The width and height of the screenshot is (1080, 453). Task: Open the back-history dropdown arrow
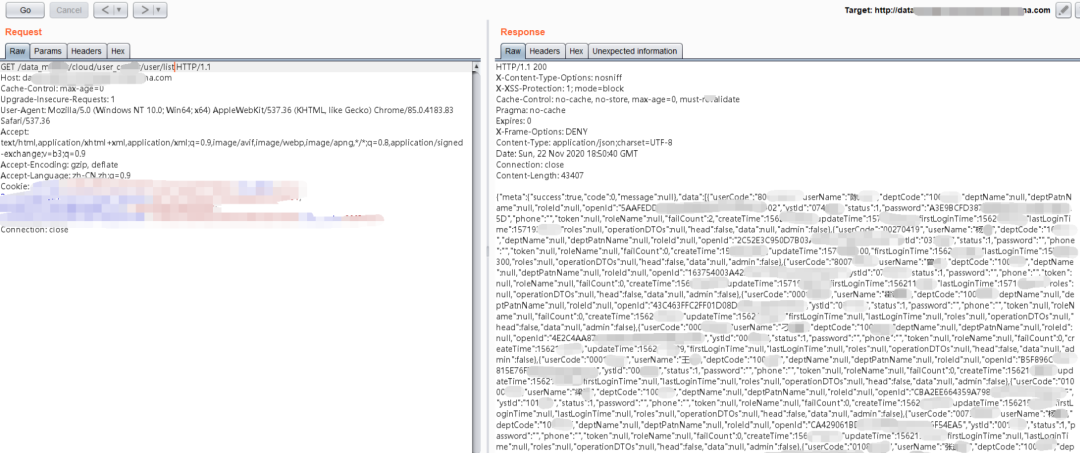click(118, 10)
